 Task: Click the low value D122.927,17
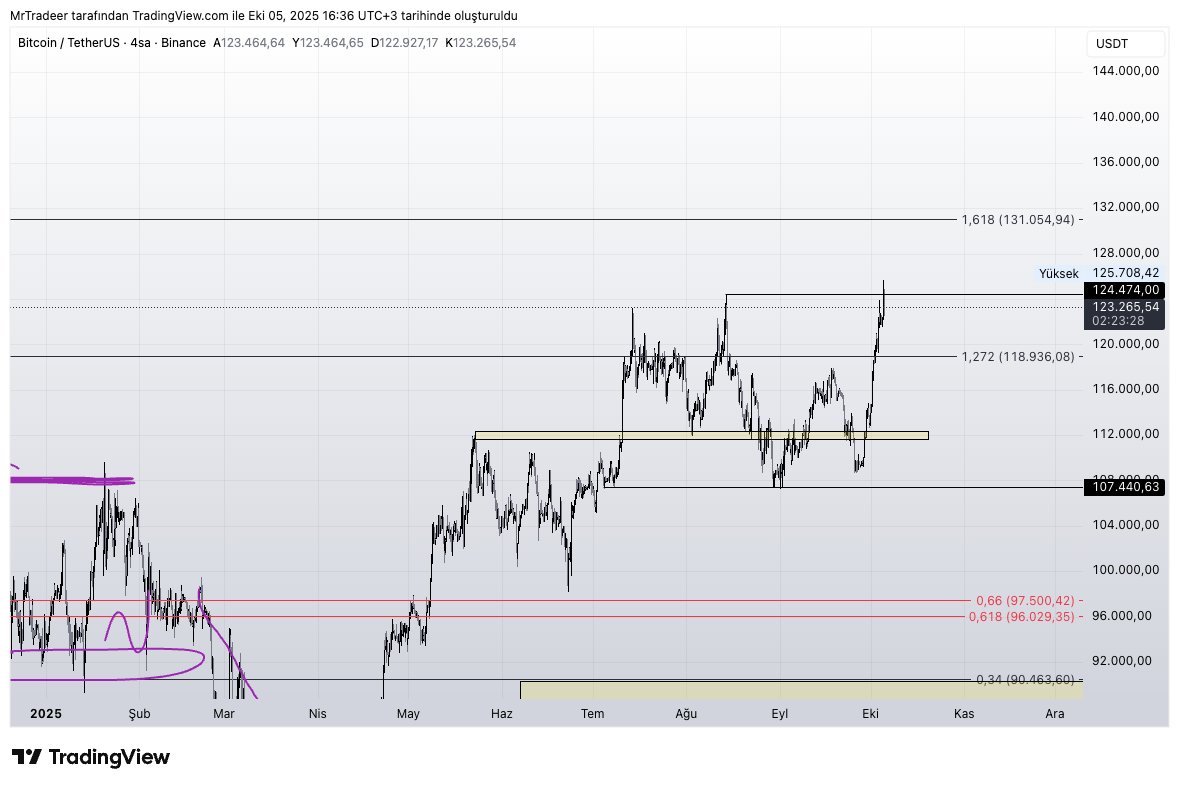(x=405, y=43)
